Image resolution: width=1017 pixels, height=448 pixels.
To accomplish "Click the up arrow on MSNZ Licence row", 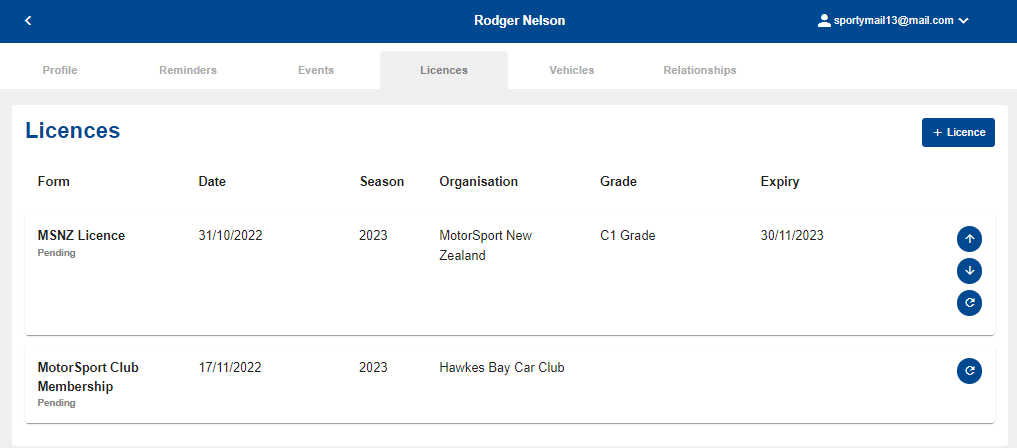I will pyautogui.click(x=969, y=239).
